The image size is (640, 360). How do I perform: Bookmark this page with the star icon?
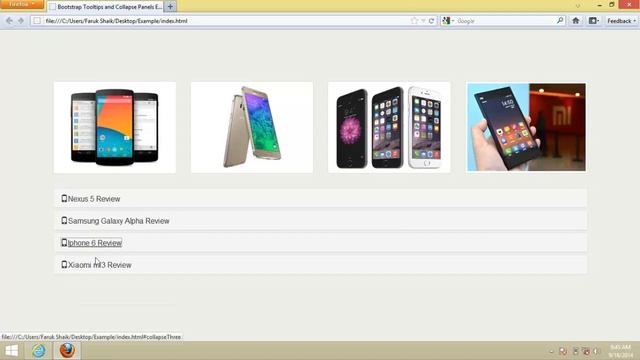[x=415, y=20]
